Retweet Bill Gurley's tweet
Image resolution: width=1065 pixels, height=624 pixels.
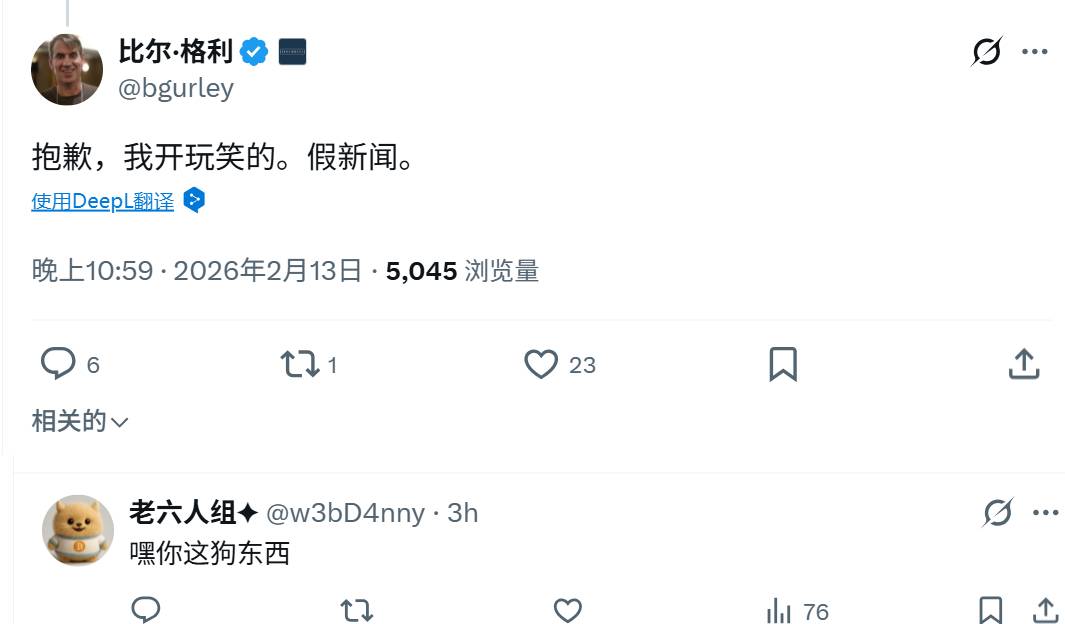coord(298,365)
